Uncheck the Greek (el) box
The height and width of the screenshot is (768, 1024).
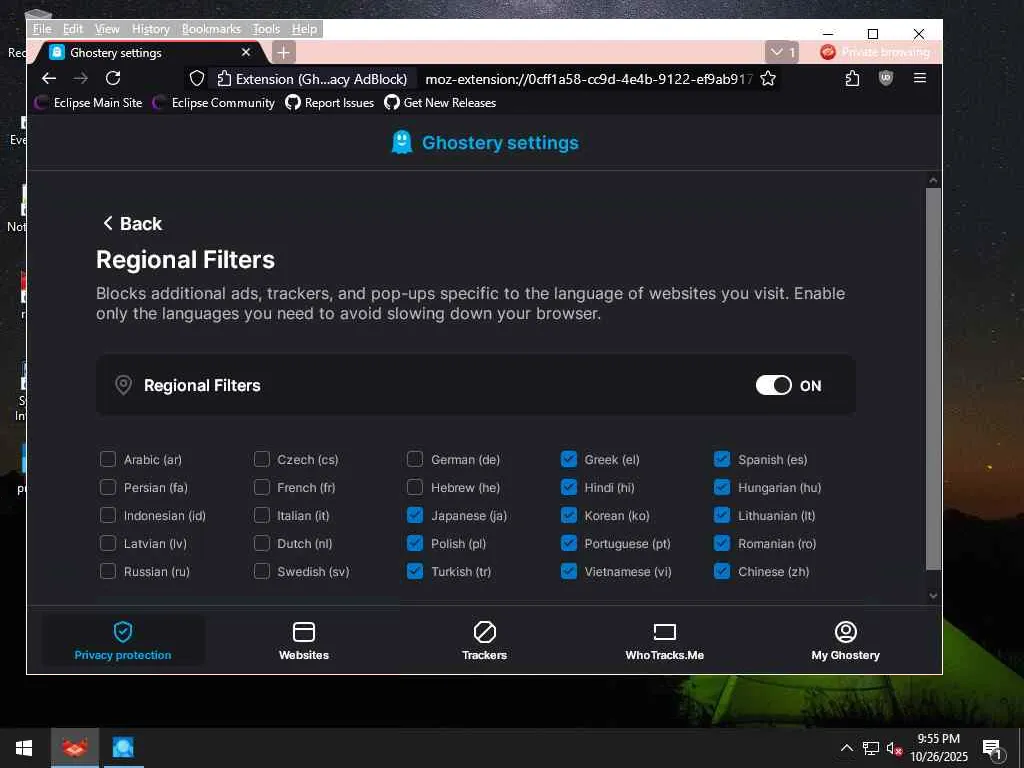coord(569,459)
